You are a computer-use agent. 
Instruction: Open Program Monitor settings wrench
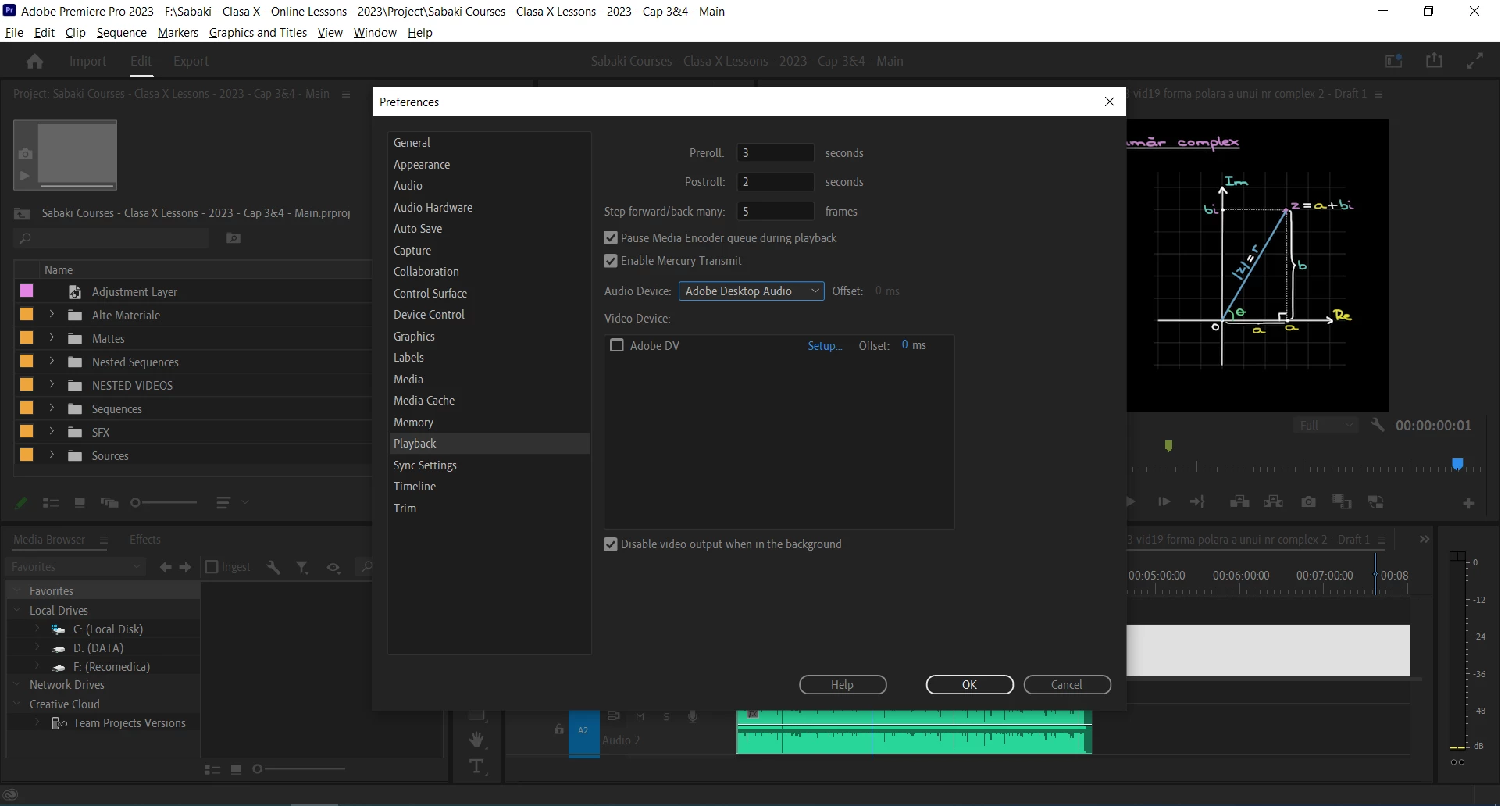coord(1378,425)
